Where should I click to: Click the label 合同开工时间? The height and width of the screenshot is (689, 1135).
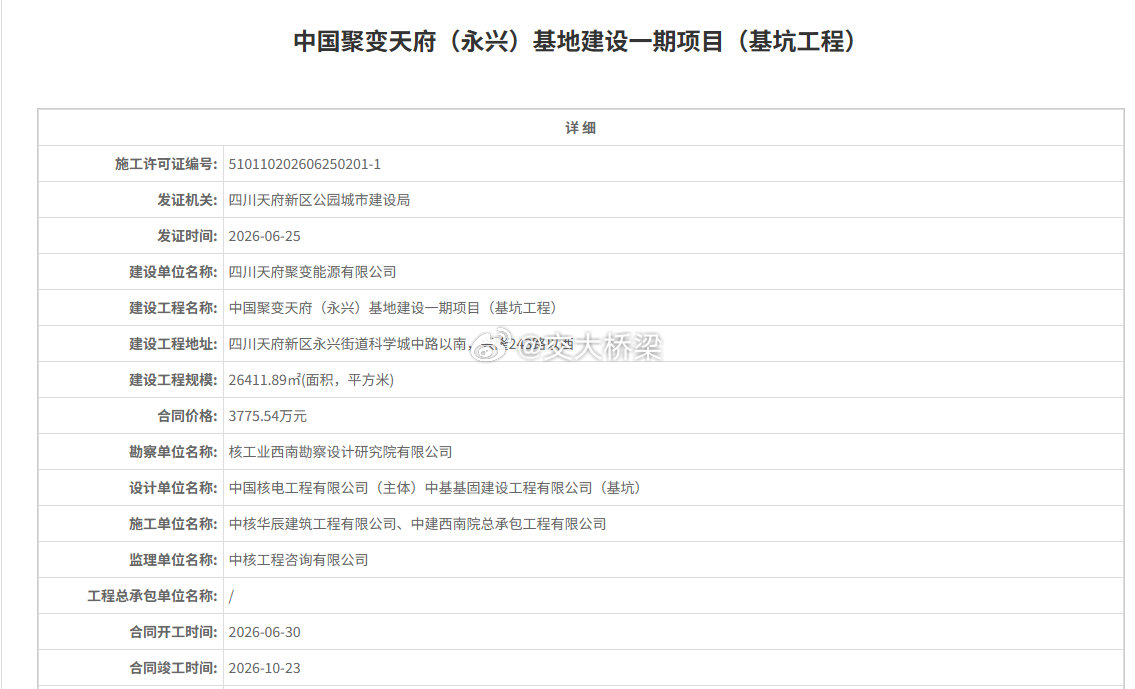tap(173, 633)
